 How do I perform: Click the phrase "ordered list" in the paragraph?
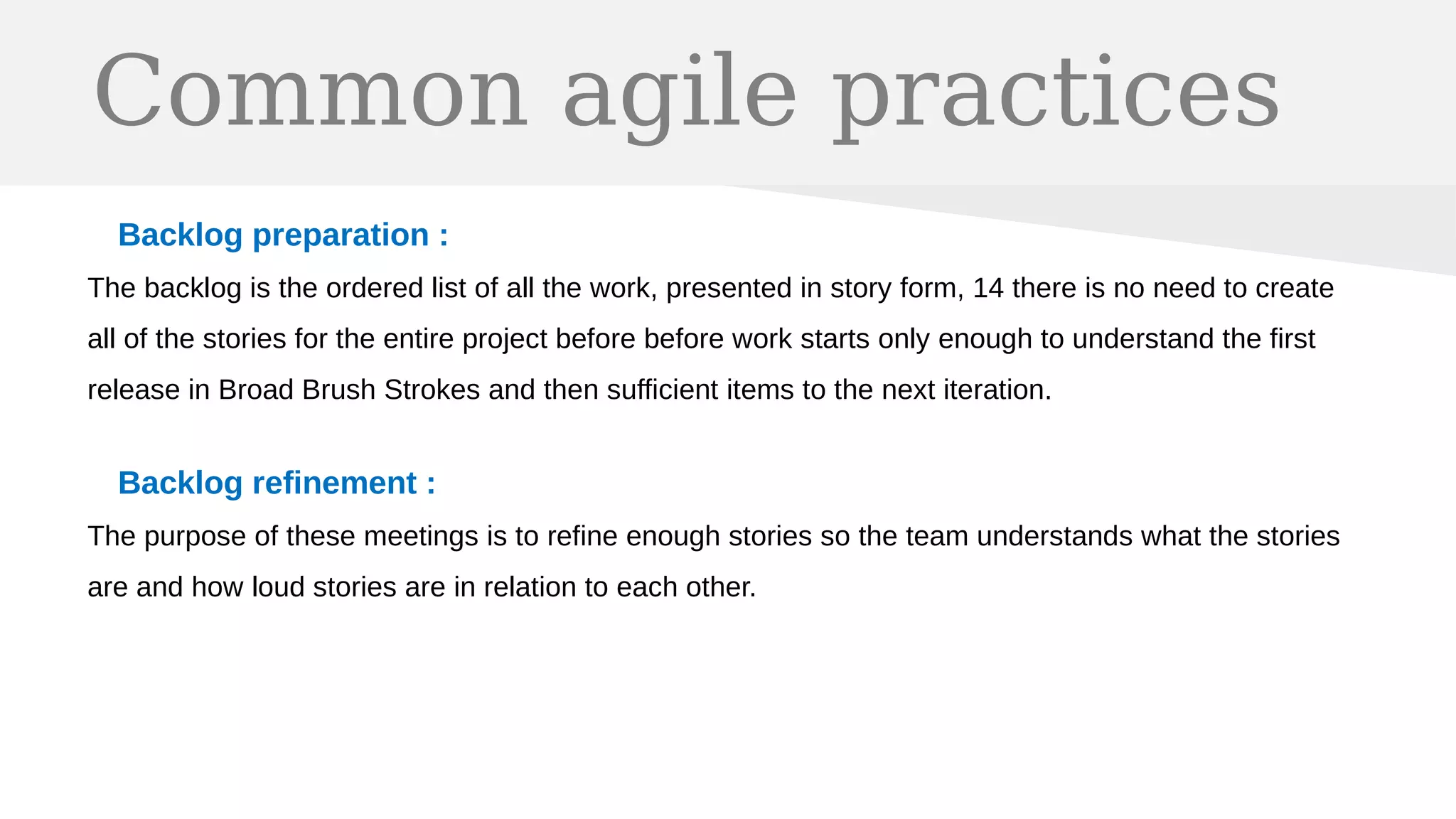point(397,289)
